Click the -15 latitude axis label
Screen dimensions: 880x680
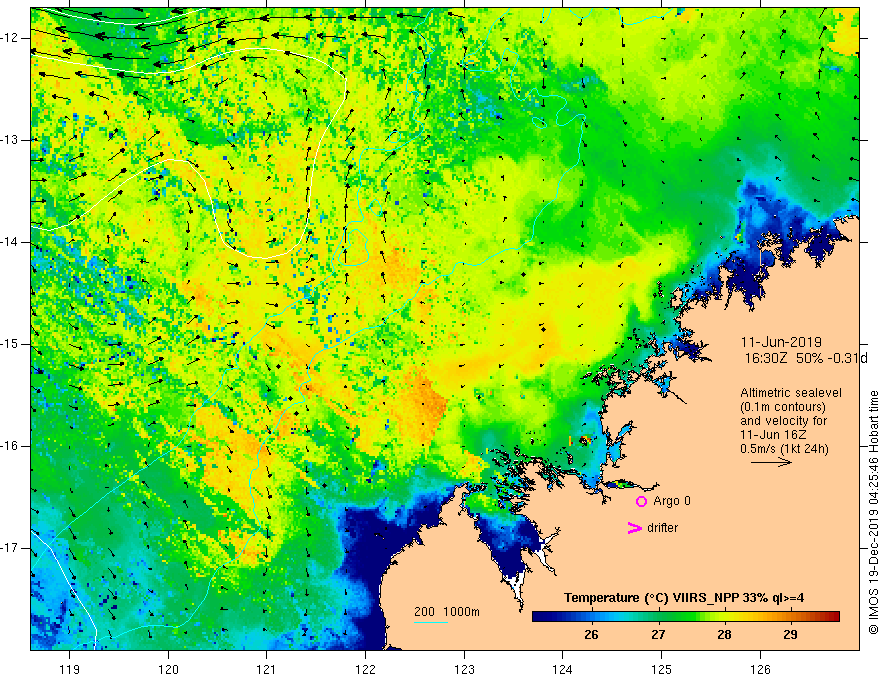tap(10, 344)
